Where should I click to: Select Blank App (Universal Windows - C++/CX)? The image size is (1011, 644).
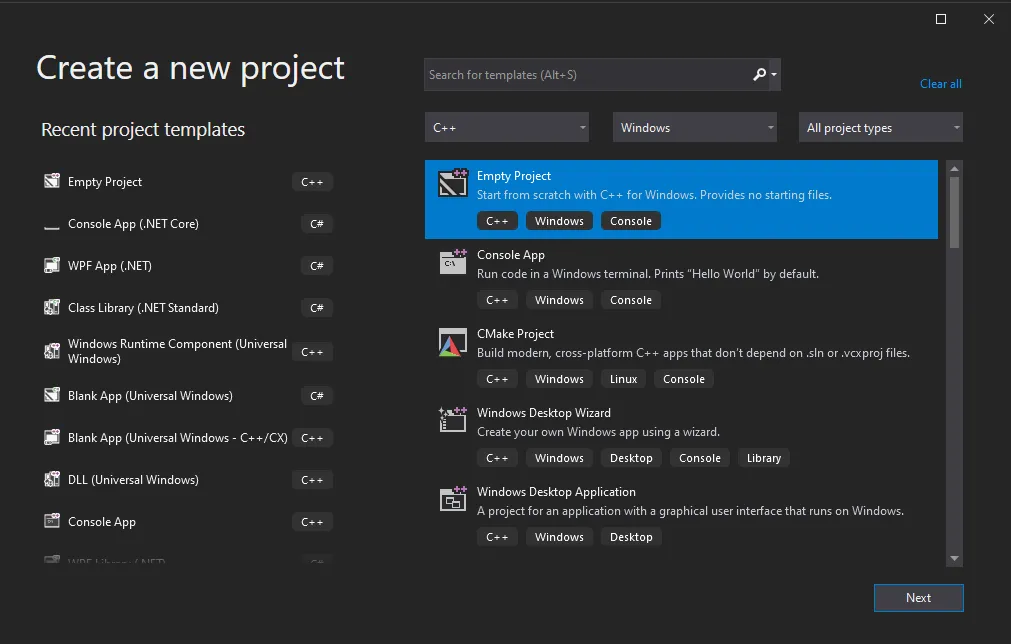pyautogui.click(x=177, y=438)
